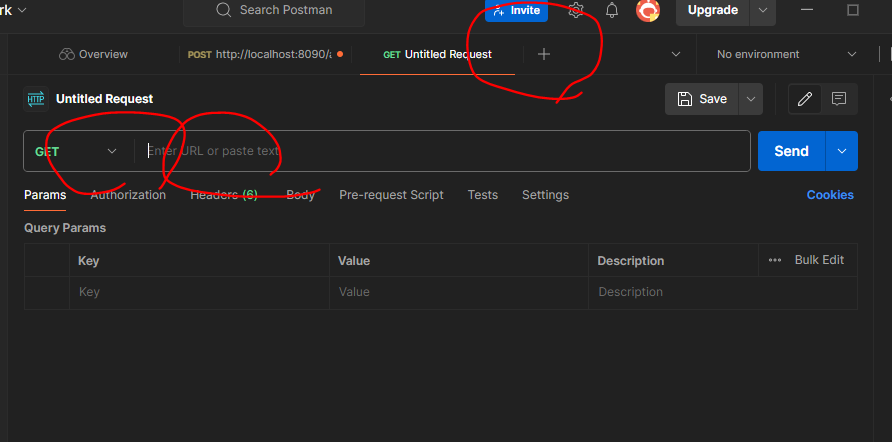Open the request Settings tab
This screenshot has width=892, height=442.
545,195
